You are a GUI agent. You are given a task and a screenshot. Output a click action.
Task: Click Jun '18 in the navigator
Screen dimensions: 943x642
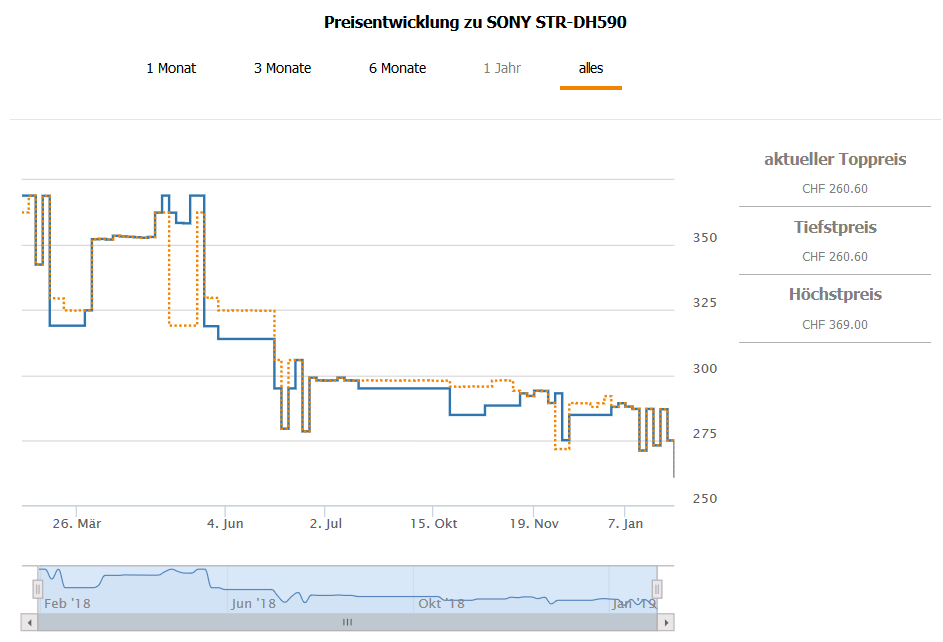pyautogui.click(x=253, y=603)
